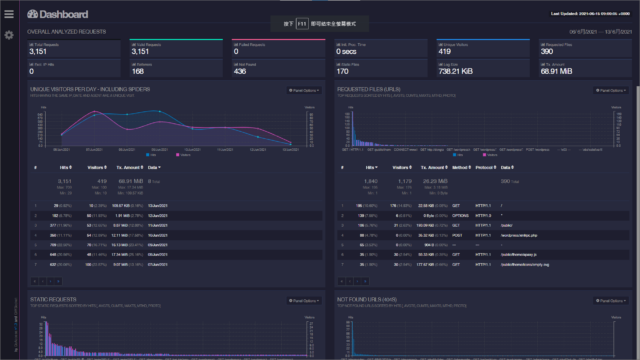
Task: Select the Not Found 436 card
Action: tap(279, 68)
